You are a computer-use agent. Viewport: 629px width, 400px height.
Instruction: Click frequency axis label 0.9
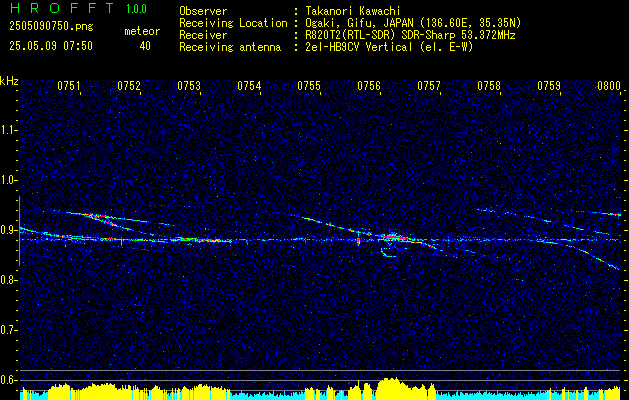point(8,230)
